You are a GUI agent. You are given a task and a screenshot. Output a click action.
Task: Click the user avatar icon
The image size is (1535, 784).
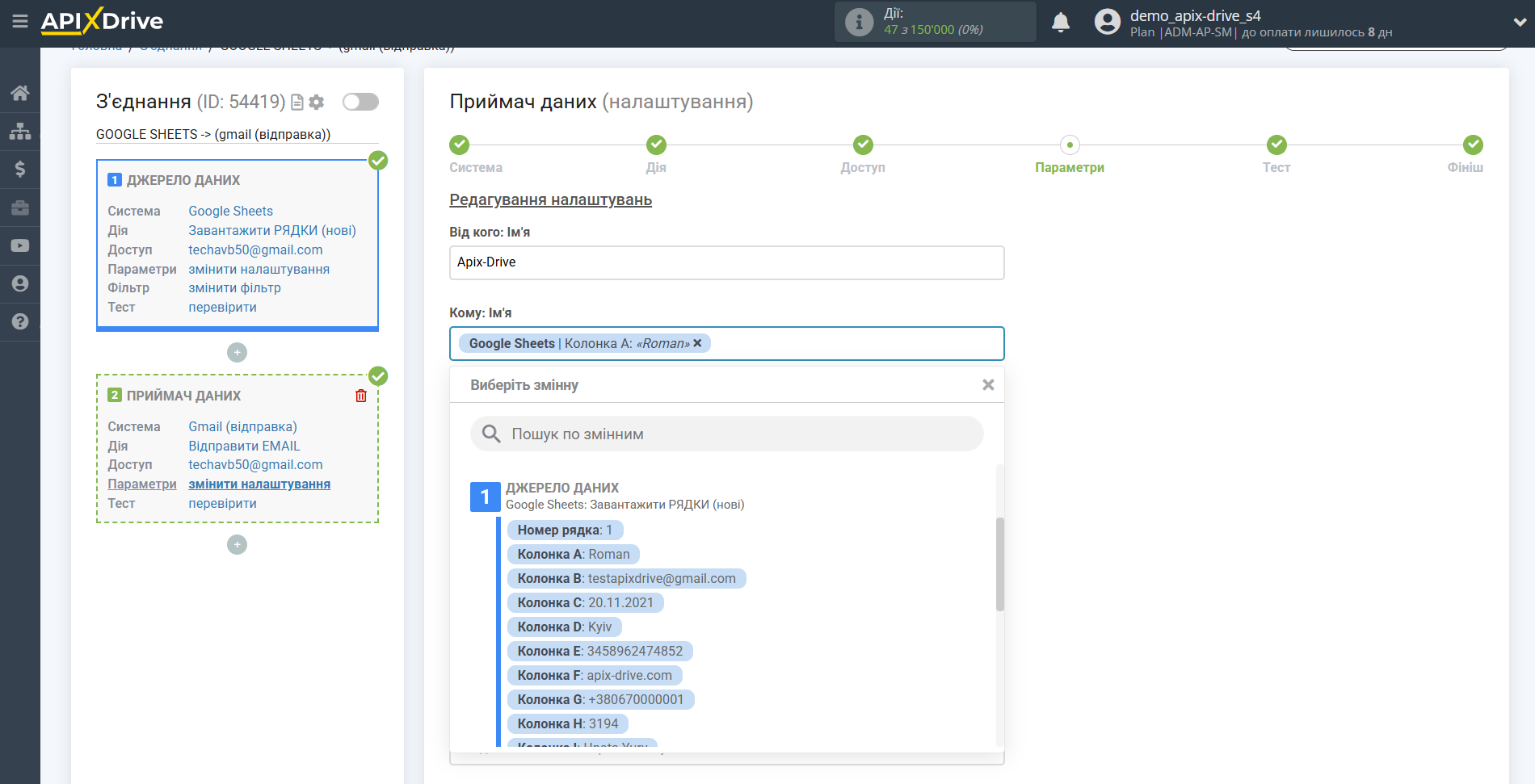click(1108, 22)
